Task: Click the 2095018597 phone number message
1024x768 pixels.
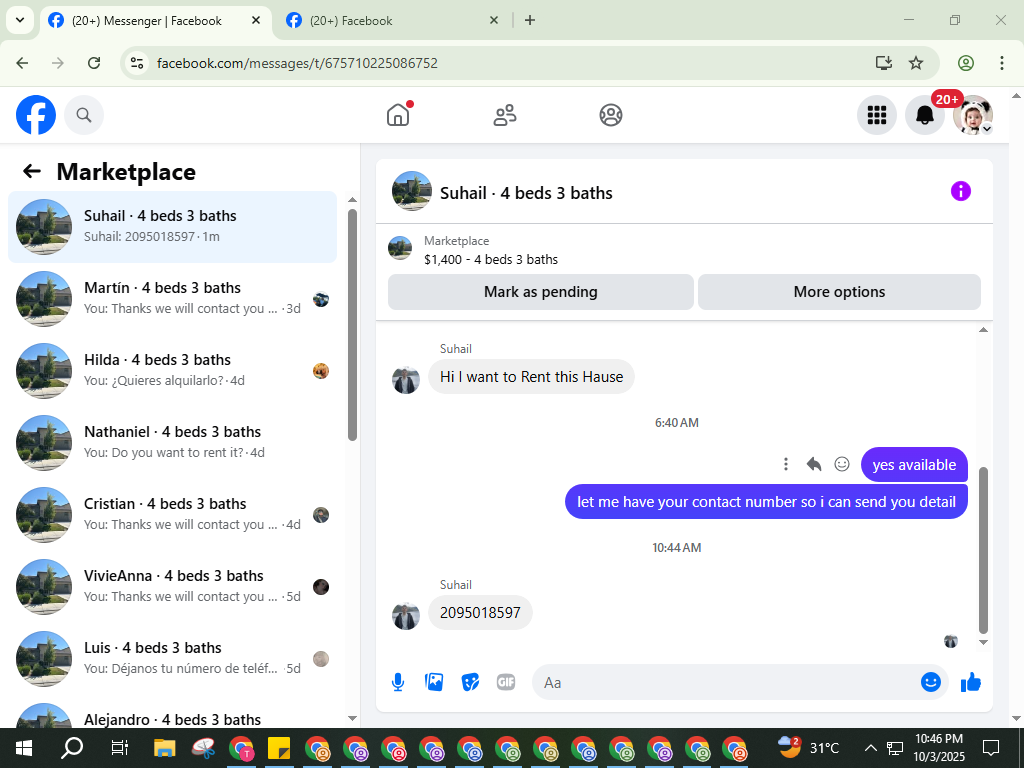Action: (480, 613)
